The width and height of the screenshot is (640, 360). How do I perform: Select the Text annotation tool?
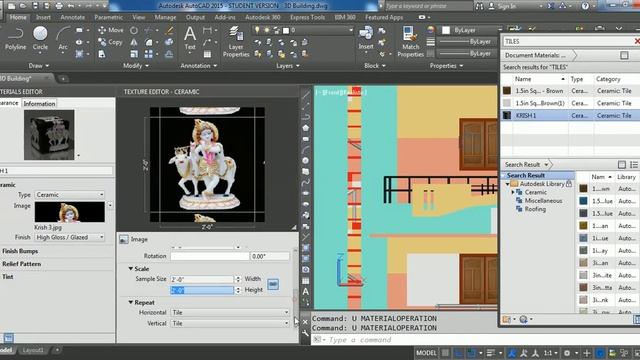click(190, 38)
